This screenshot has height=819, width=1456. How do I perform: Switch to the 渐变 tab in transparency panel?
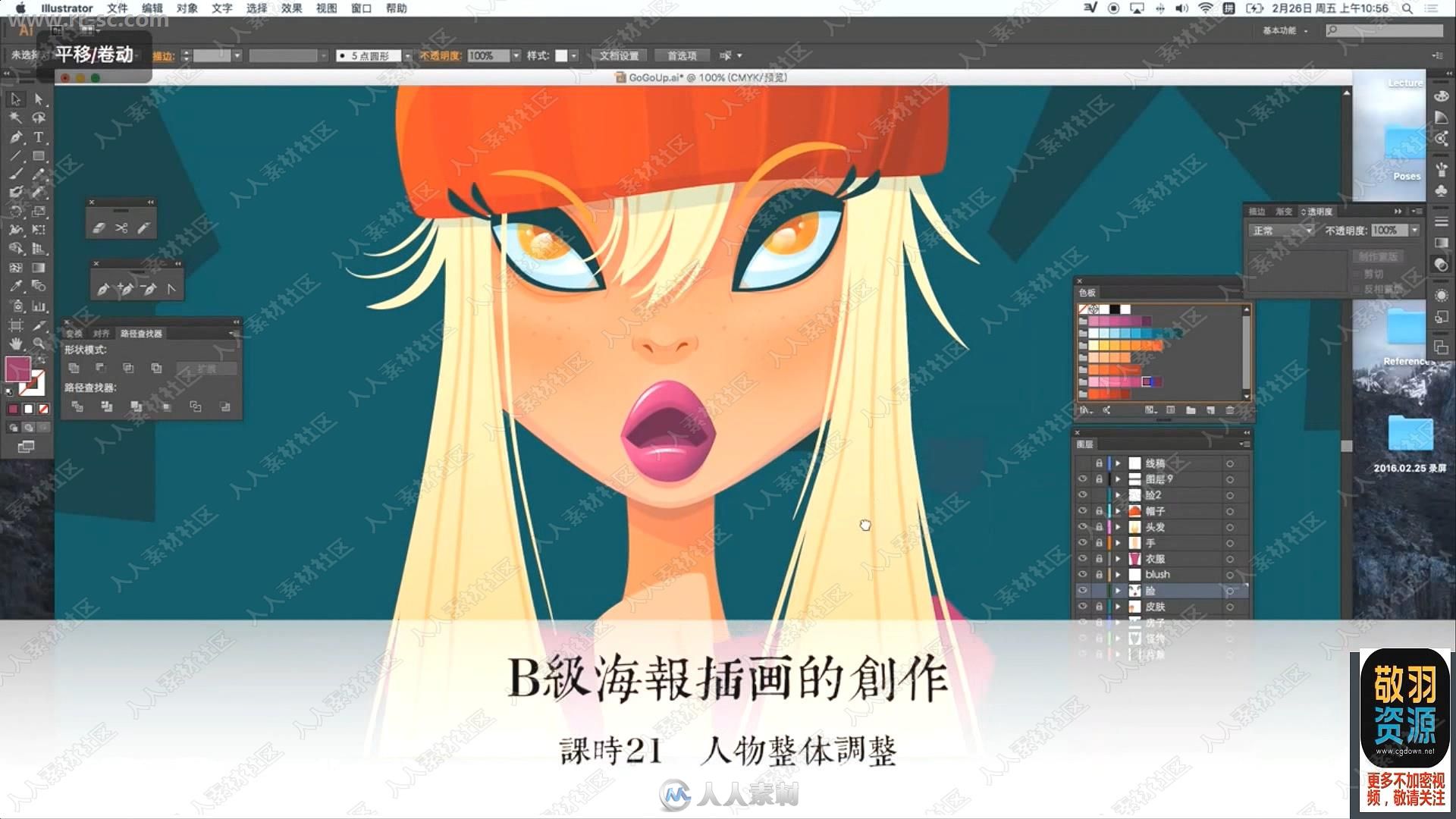pyautogui.click(x=1284, y=212)
